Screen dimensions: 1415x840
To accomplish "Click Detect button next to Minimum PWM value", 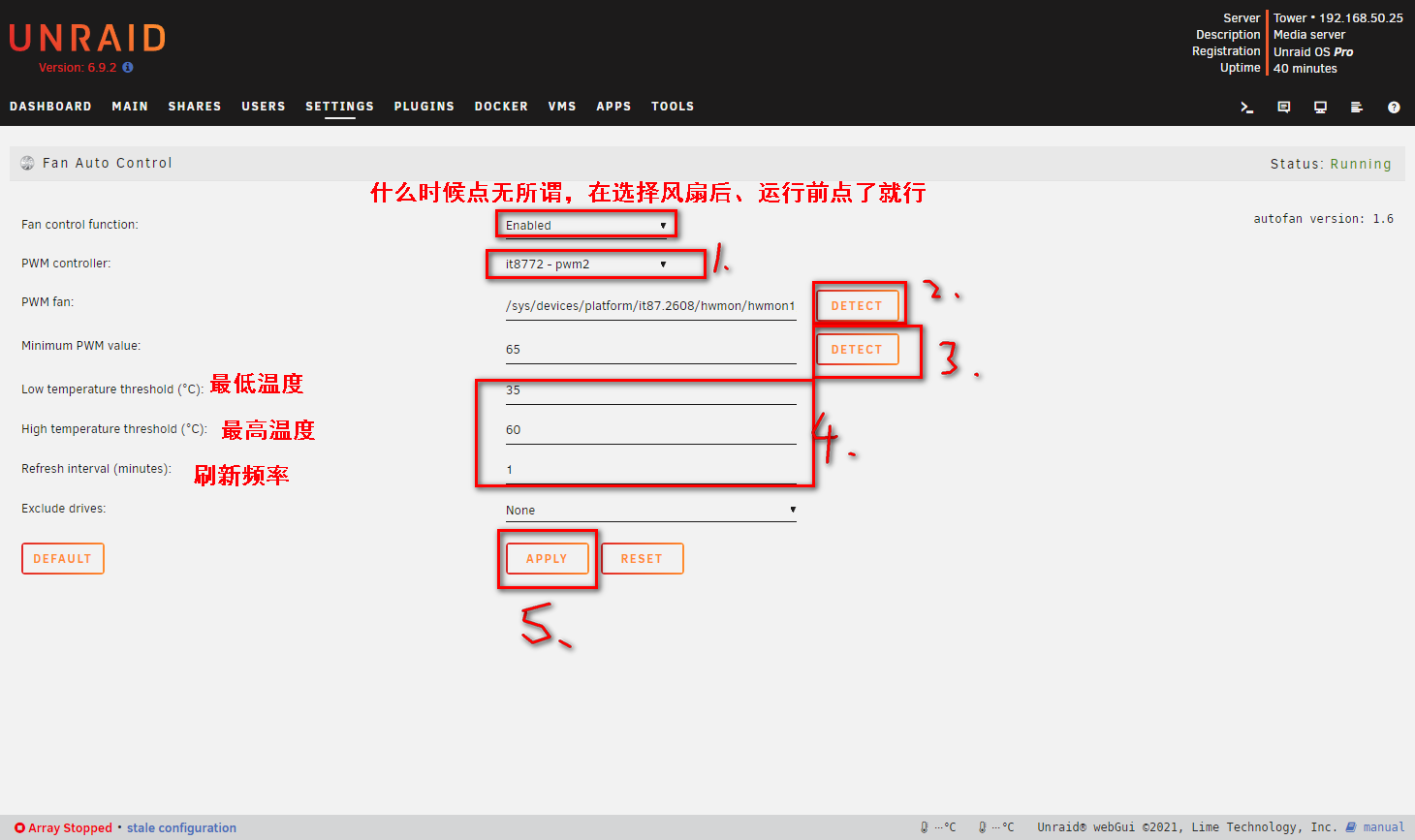I will pos(857,350).
